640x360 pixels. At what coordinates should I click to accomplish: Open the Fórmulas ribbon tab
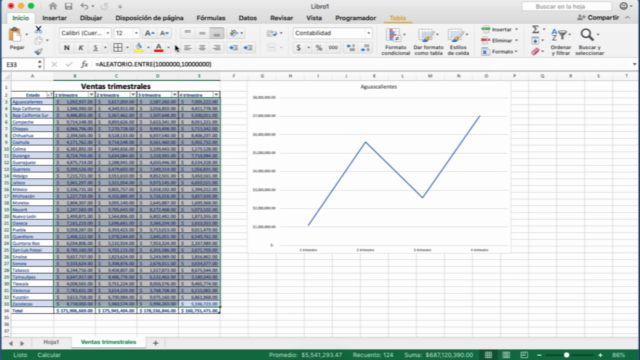(x=211, y=18)
